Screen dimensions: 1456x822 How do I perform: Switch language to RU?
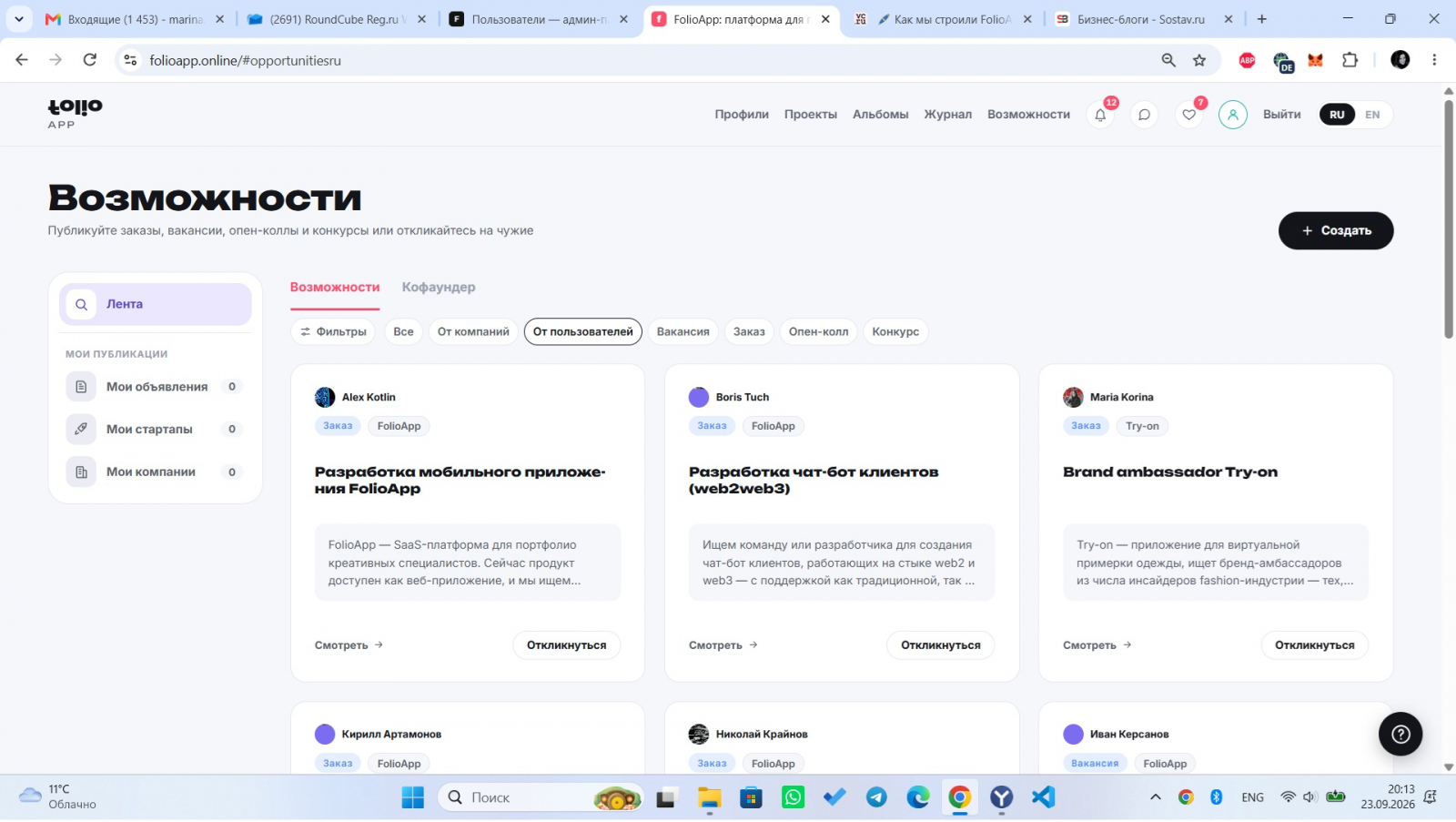point(1337,115)
